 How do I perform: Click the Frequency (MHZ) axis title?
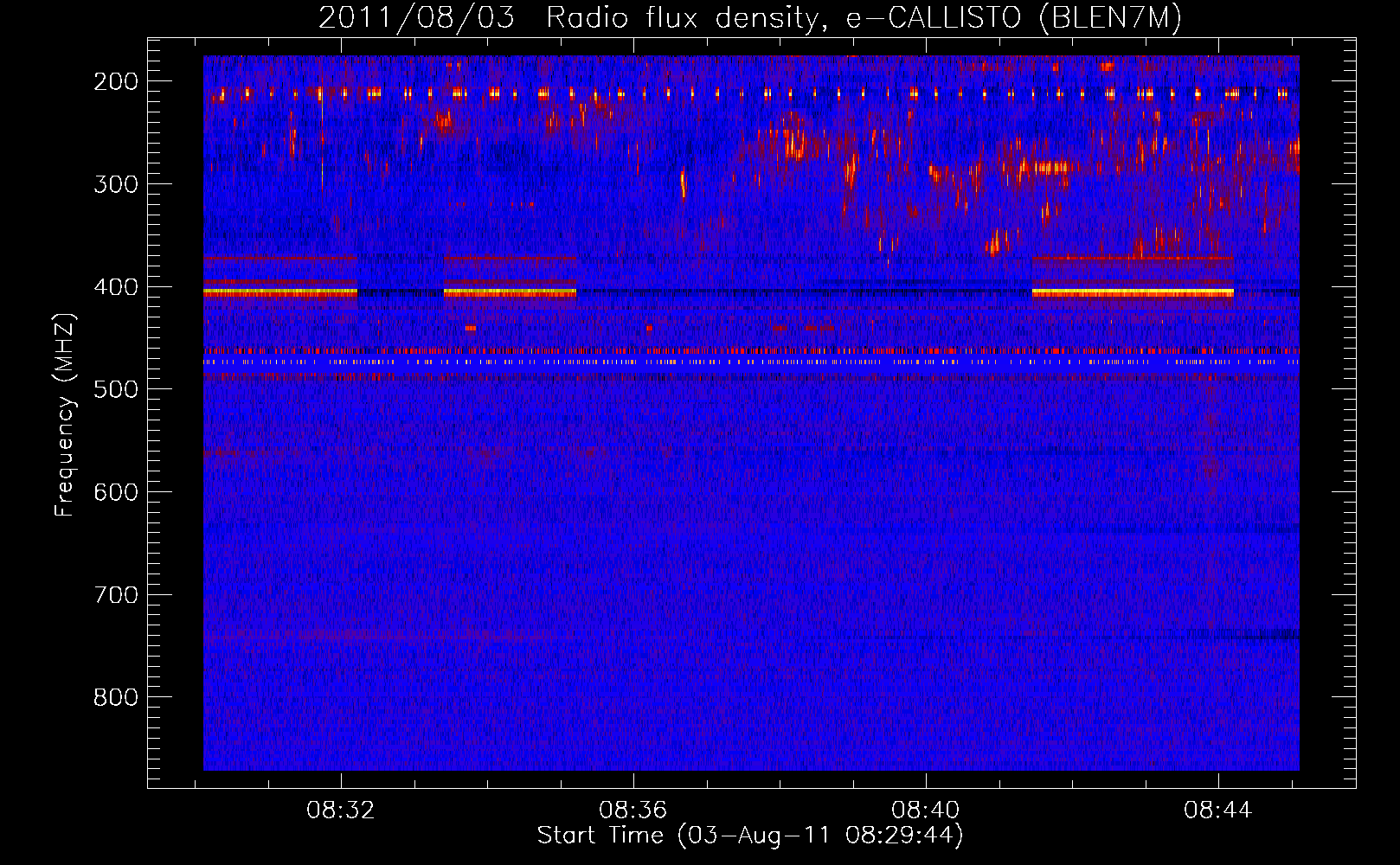65,415
